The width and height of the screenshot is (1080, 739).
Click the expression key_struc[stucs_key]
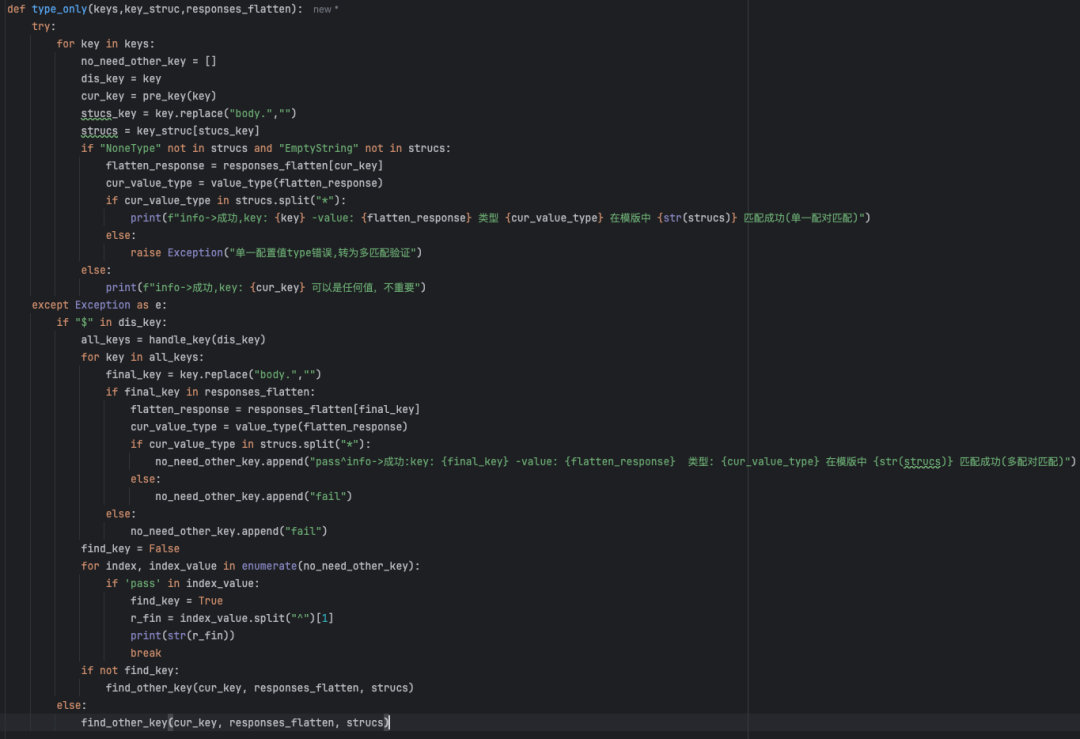198,131
